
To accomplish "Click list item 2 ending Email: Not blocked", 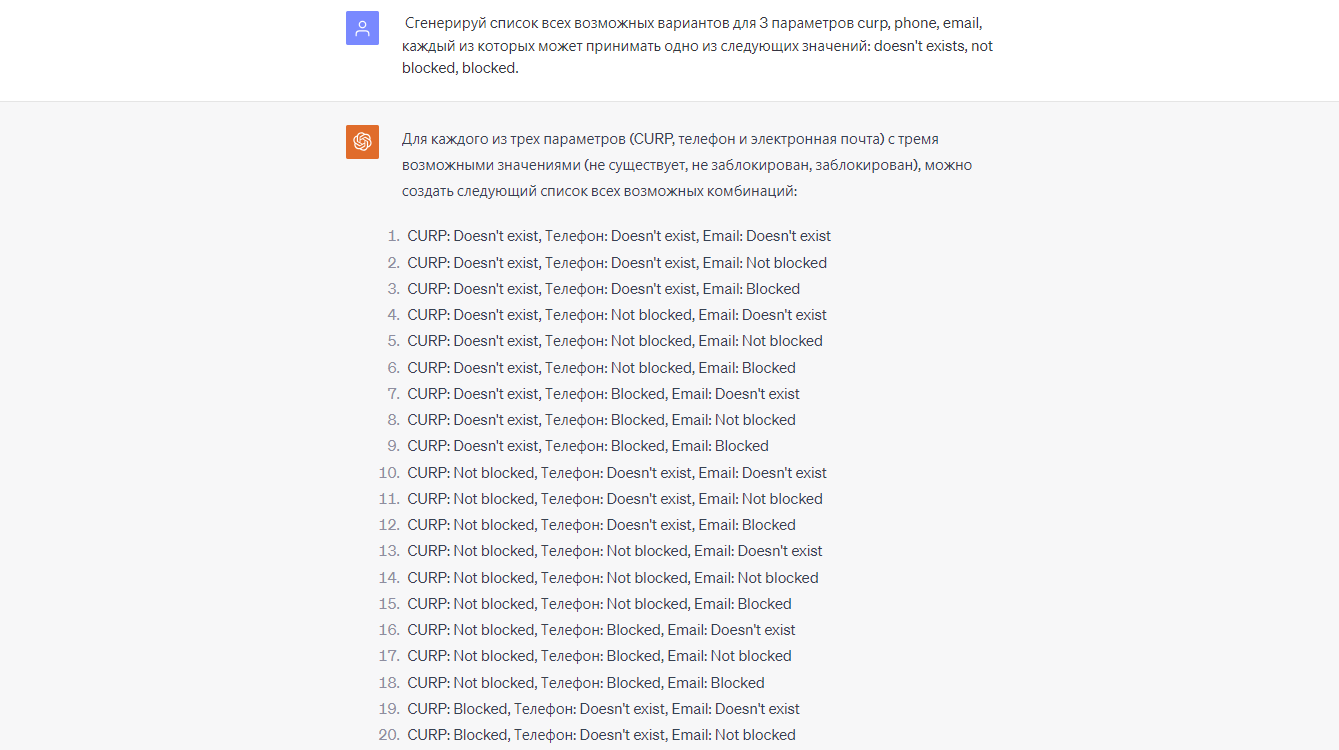I will click(x=617, y=263).
